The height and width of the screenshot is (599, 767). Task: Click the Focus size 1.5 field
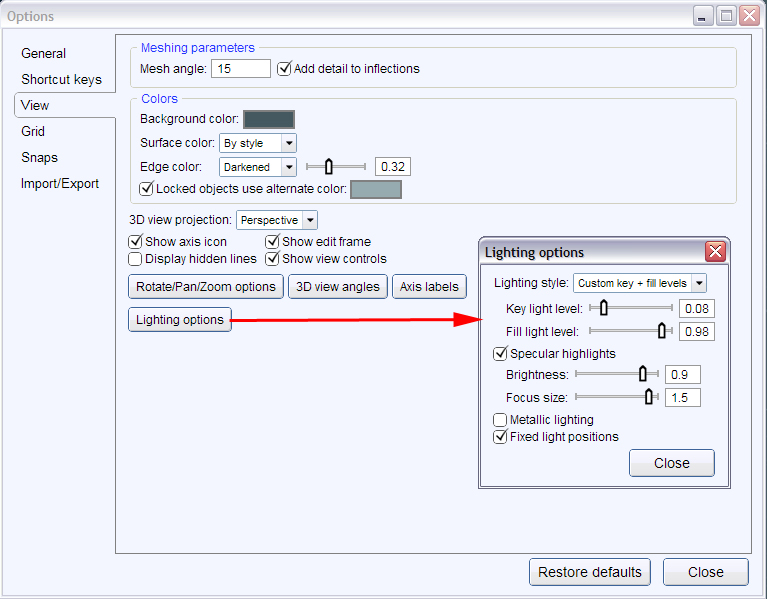tap(683, 398)
